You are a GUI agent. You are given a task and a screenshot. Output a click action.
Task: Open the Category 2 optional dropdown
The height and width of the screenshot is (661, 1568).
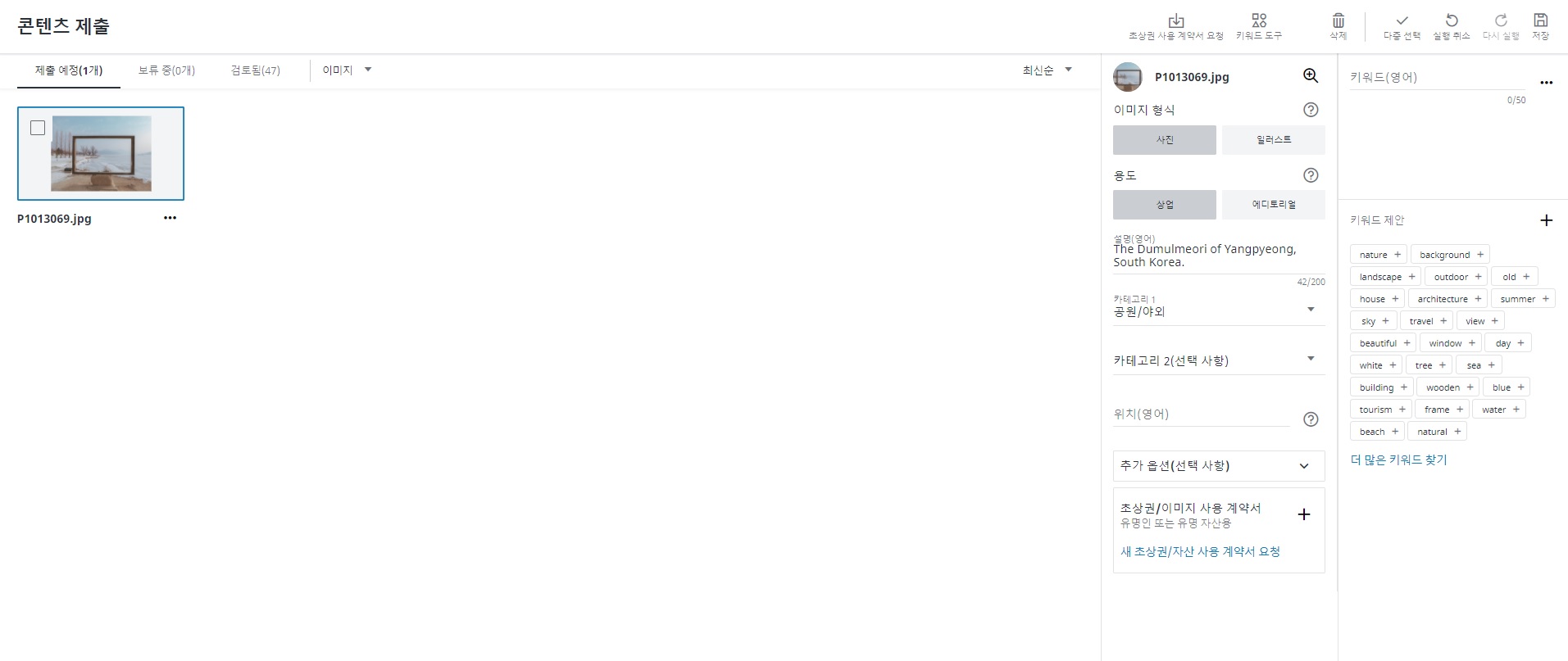point(1218,360)
